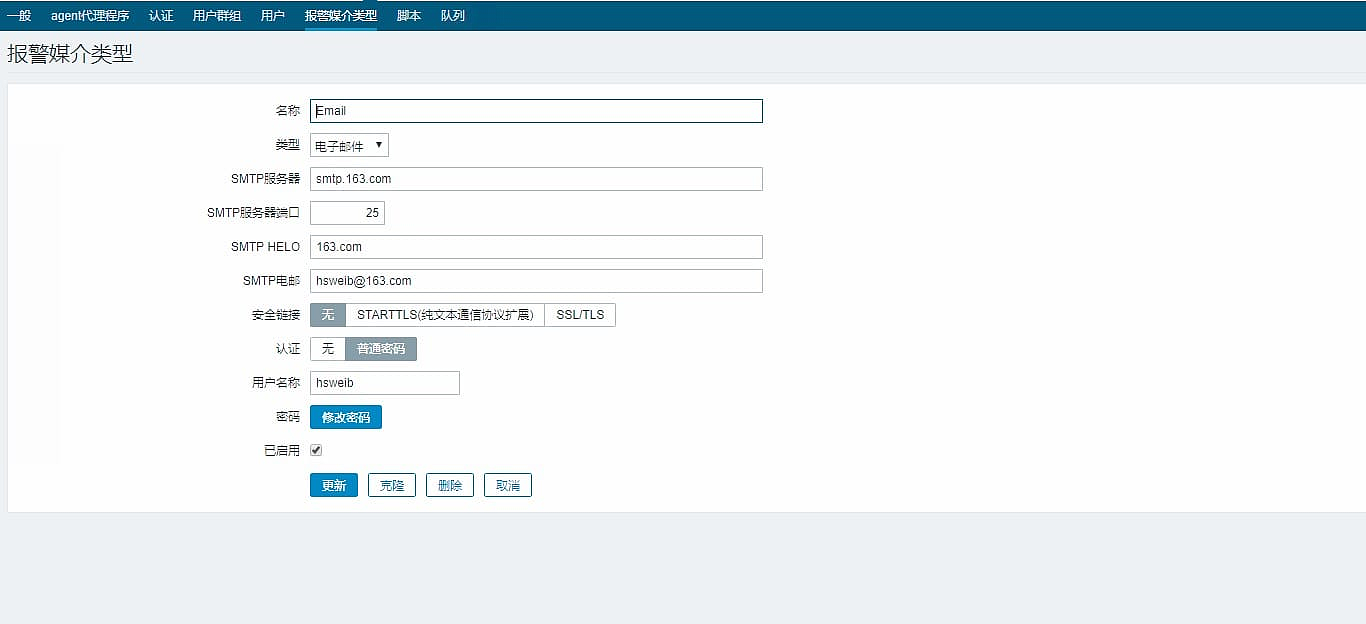
Task: Select 无 for 安全链接
Action: pyautogui.click(x=328, y=315)
